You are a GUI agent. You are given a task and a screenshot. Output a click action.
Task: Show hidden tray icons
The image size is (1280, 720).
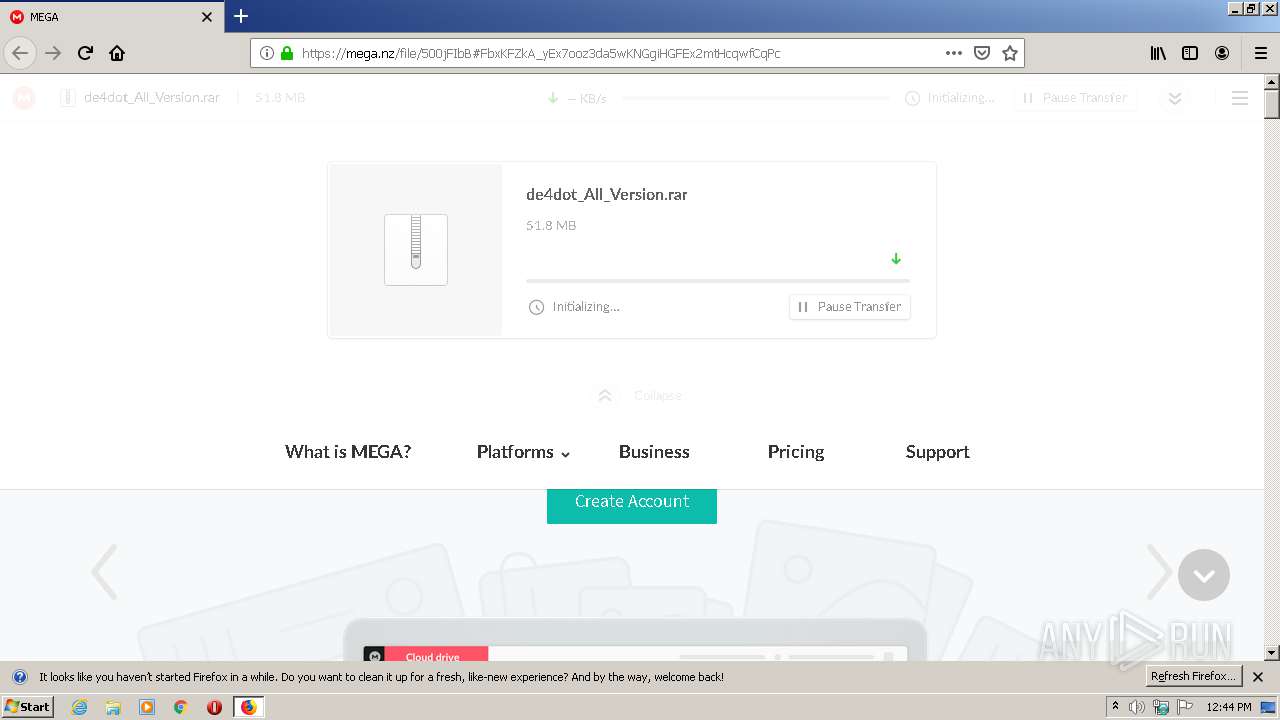click(1115, 707)
